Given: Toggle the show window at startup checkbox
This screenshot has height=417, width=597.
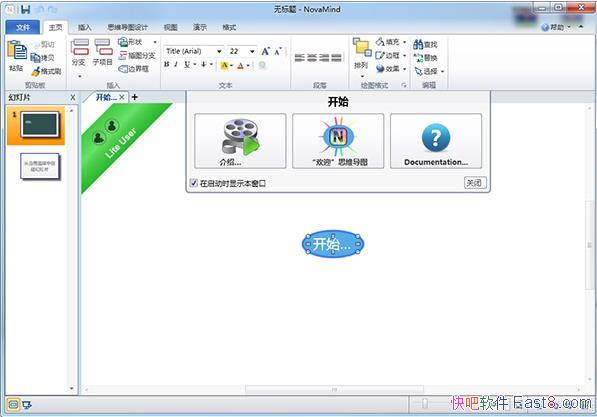Looking at the screenshot, I should tap(193, 183).
